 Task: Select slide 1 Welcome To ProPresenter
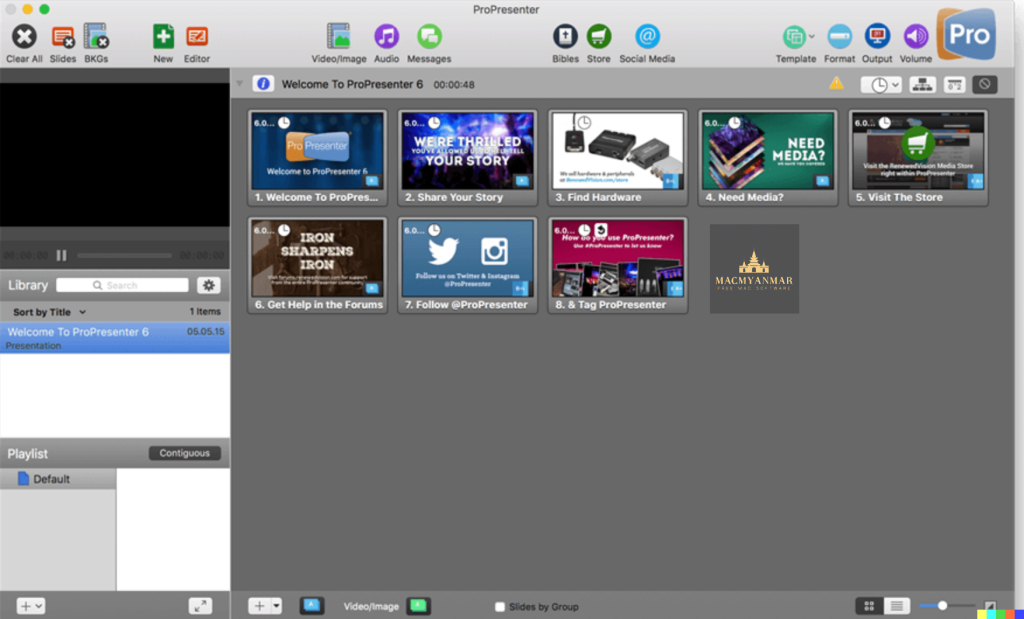click(x=317, y=158)
